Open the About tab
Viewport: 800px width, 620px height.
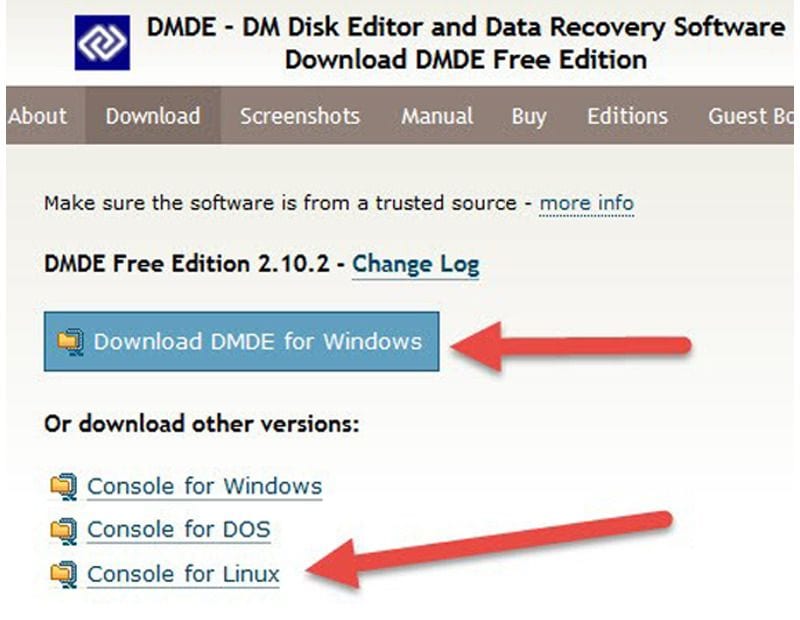tap(38, 116)
